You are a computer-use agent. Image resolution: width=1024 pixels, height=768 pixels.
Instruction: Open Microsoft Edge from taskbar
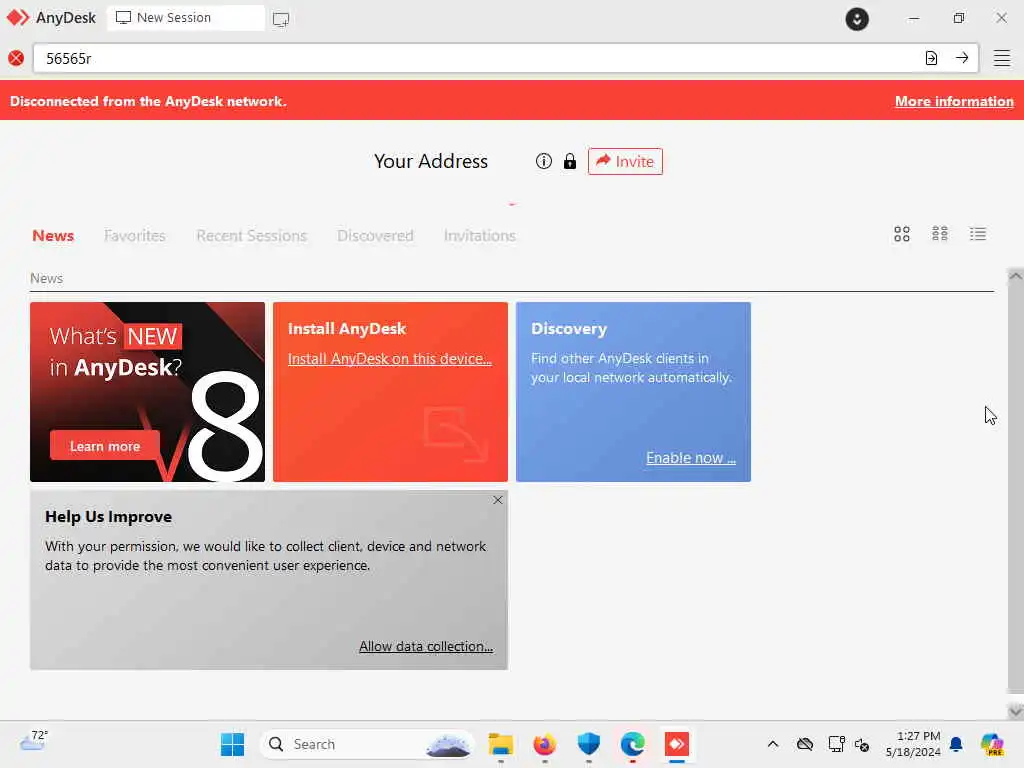tap(632, 744)
